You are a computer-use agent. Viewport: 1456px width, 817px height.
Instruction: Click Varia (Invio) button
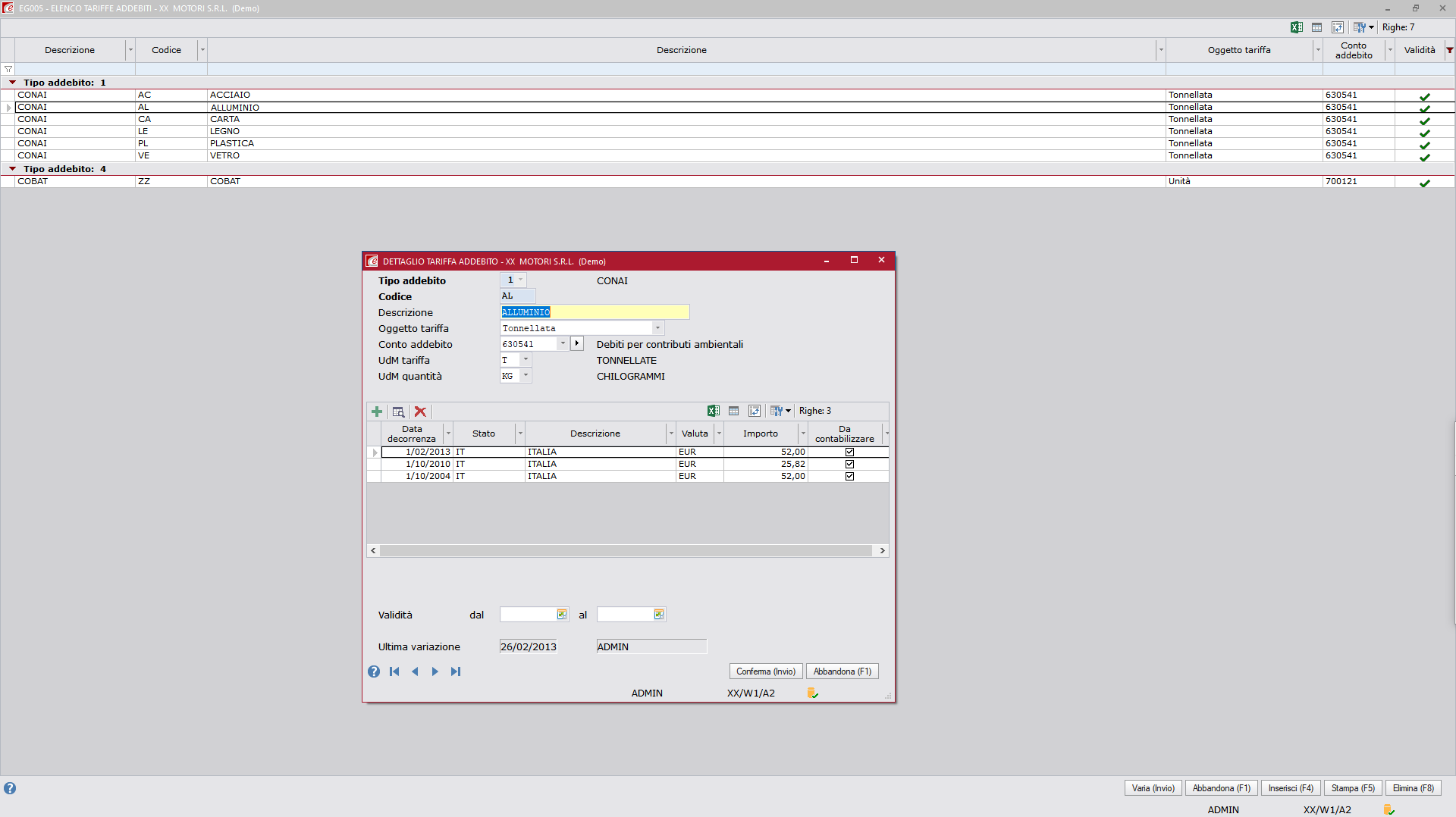(1153, 788)
